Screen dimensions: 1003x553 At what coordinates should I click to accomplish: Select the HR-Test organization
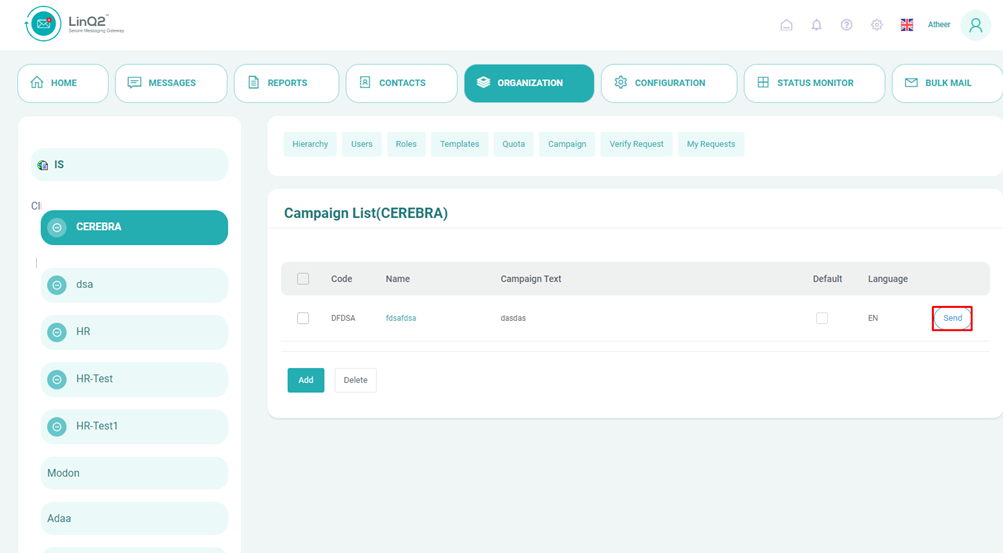[134, 380]
